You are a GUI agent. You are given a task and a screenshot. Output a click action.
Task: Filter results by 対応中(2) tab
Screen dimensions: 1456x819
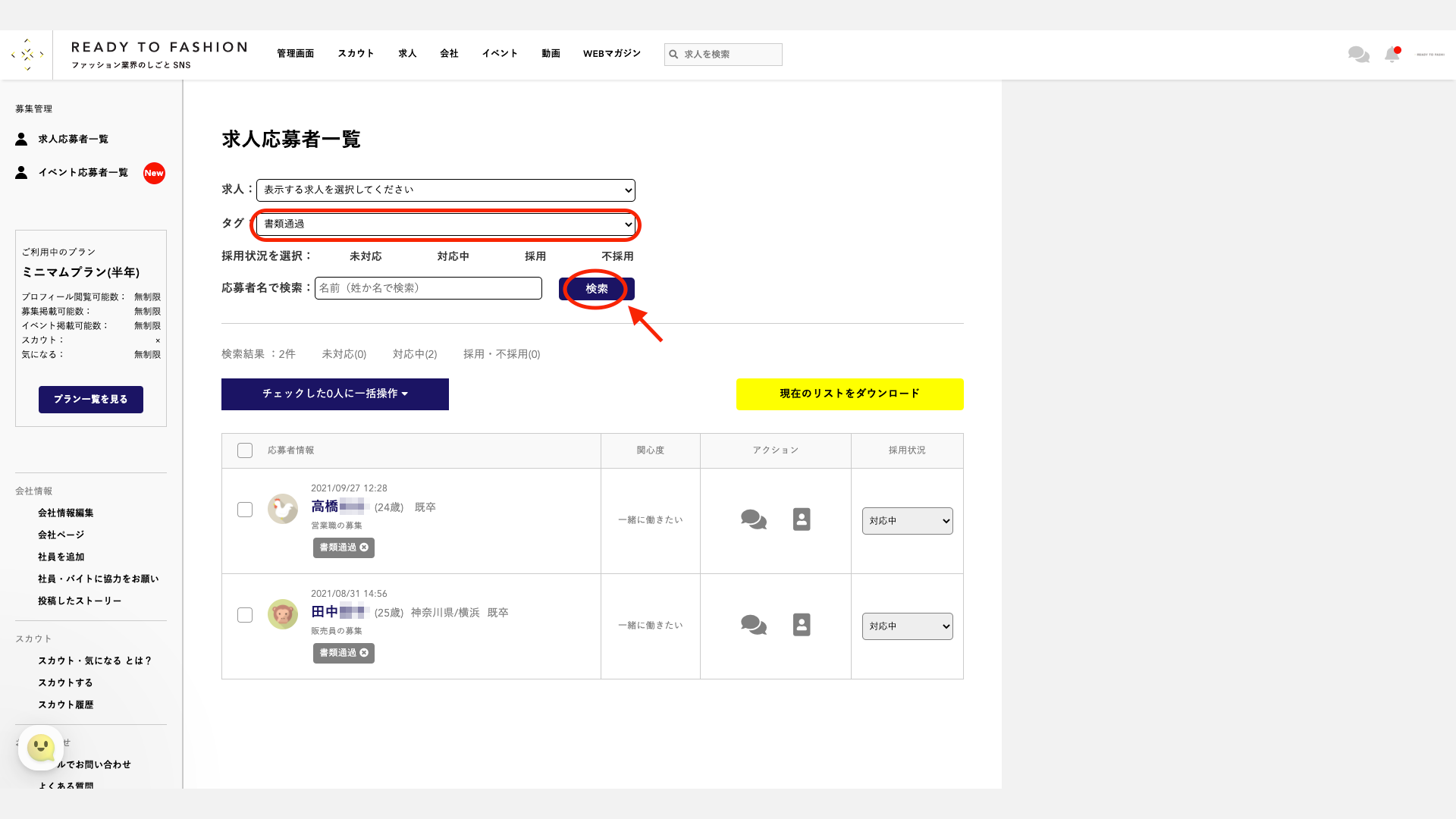click(415, 354)
